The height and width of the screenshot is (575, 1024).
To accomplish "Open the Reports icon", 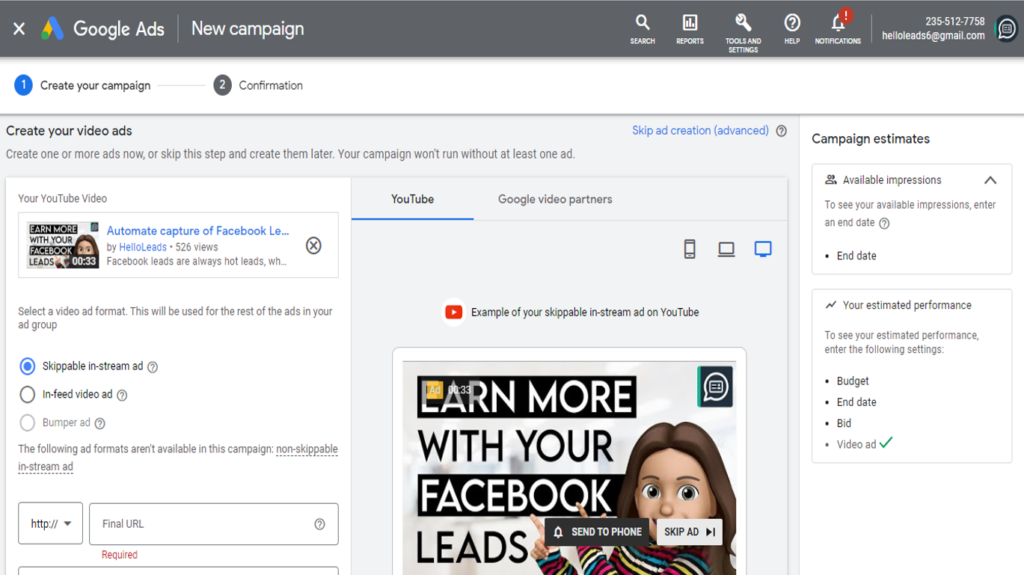I will [690, 29].
